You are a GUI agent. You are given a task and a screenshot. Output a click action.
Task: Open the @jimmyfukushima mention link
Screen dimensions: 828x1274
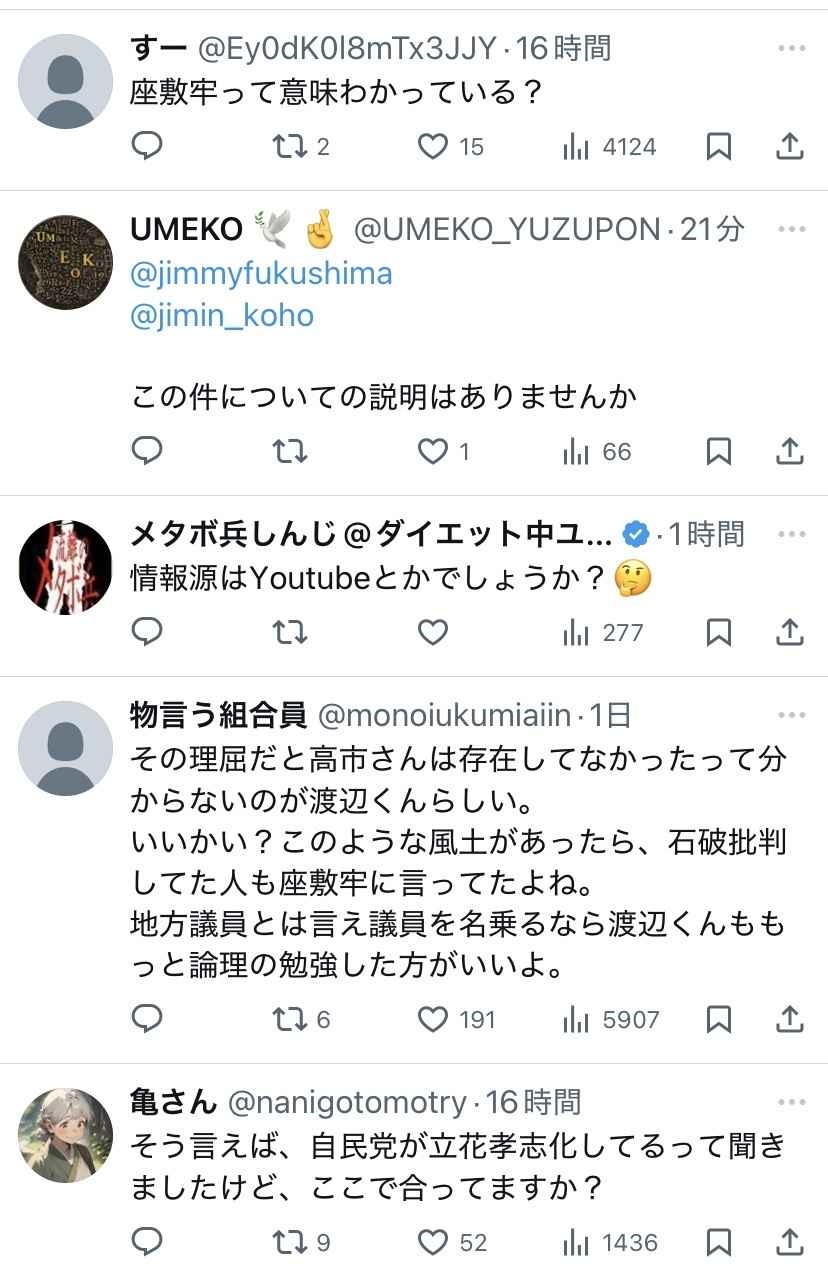click(261, 273)
